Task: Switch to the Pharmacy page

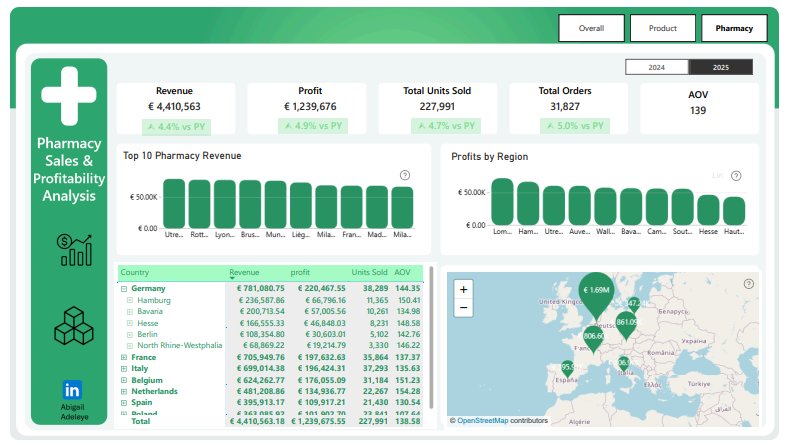Action: pyautogui.click(x=734, y=28)
